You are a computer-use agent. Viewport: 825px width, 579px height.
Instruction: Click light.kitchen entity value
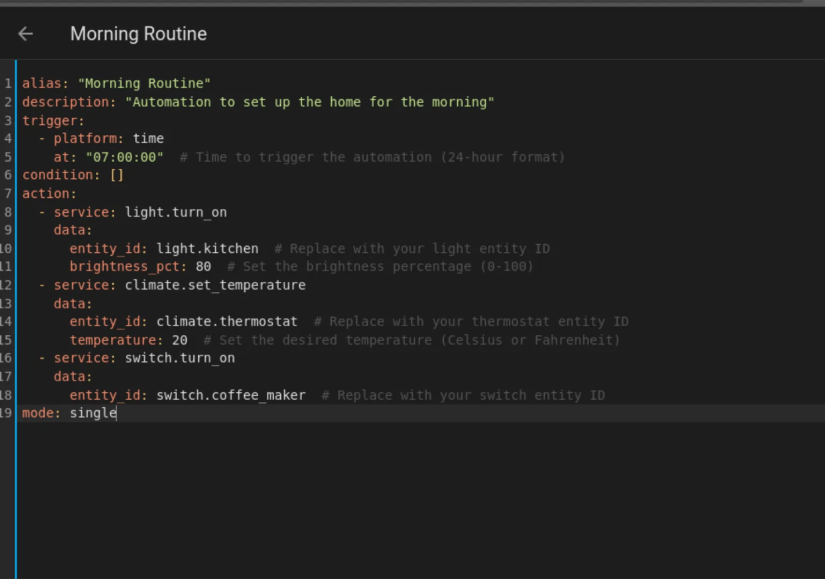207,248
